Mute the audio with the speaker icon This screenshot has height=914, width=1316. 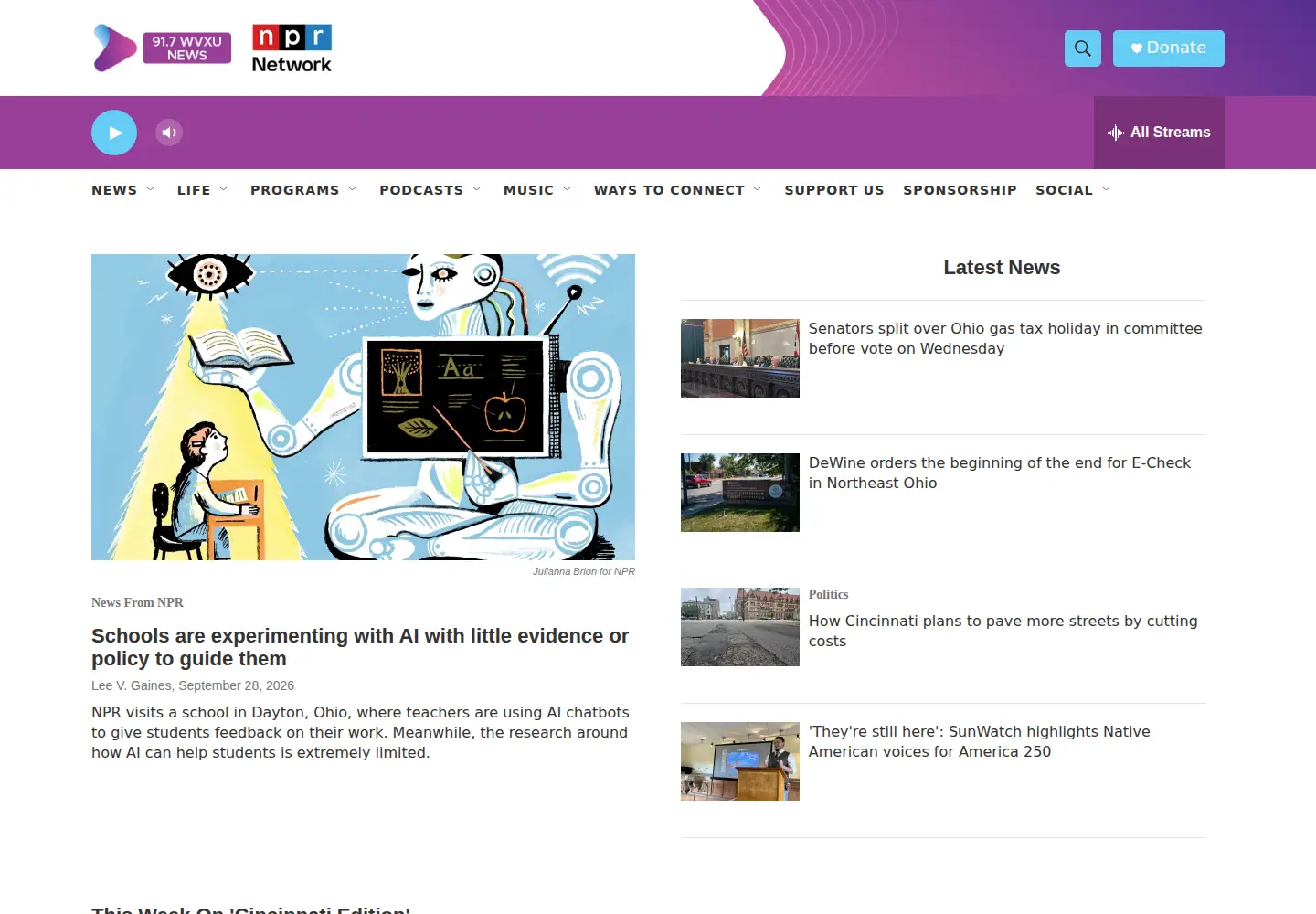[169, 133]
